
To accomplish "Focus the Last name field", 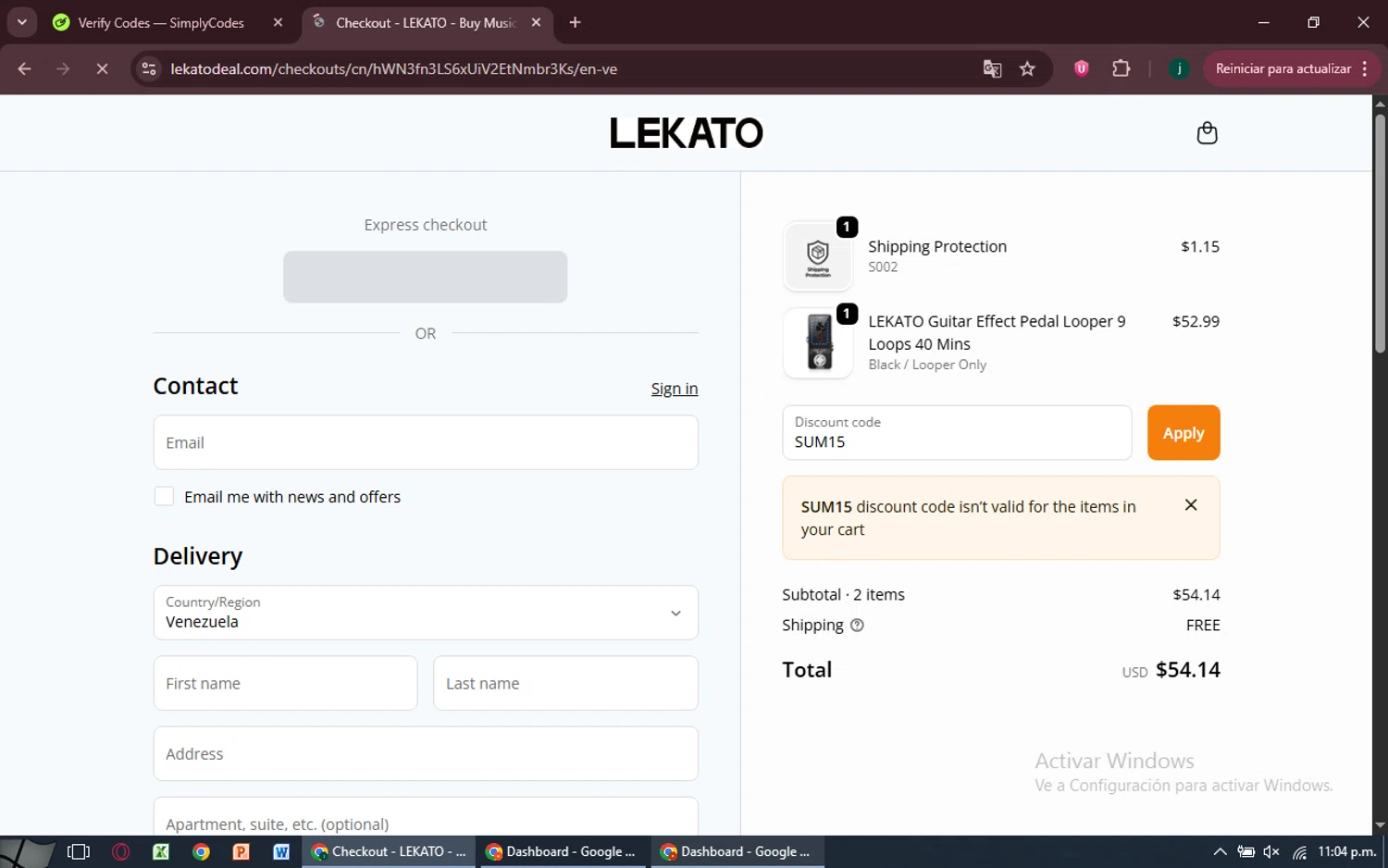I will pyautogui.click(x=565, y=683).
